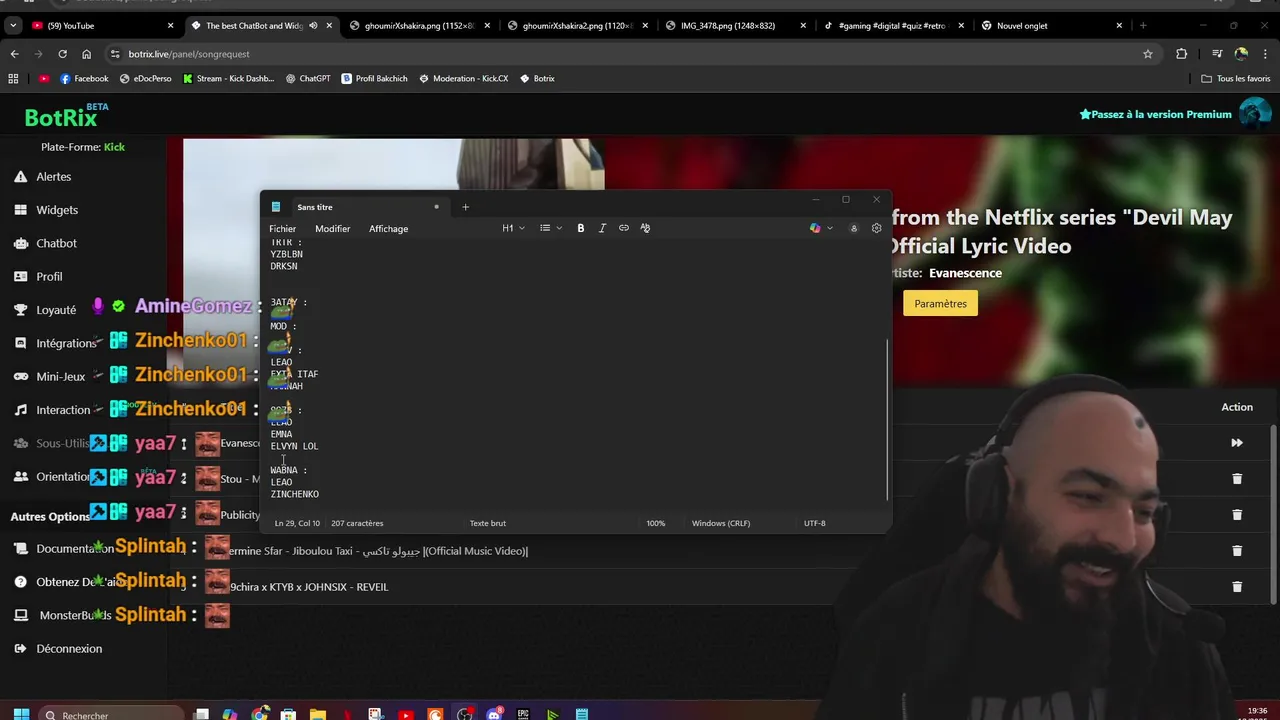Click Notepad vertical scrollbar
Screen dimensions: 1280x720
pyautogui.click(x=886, y=420)
